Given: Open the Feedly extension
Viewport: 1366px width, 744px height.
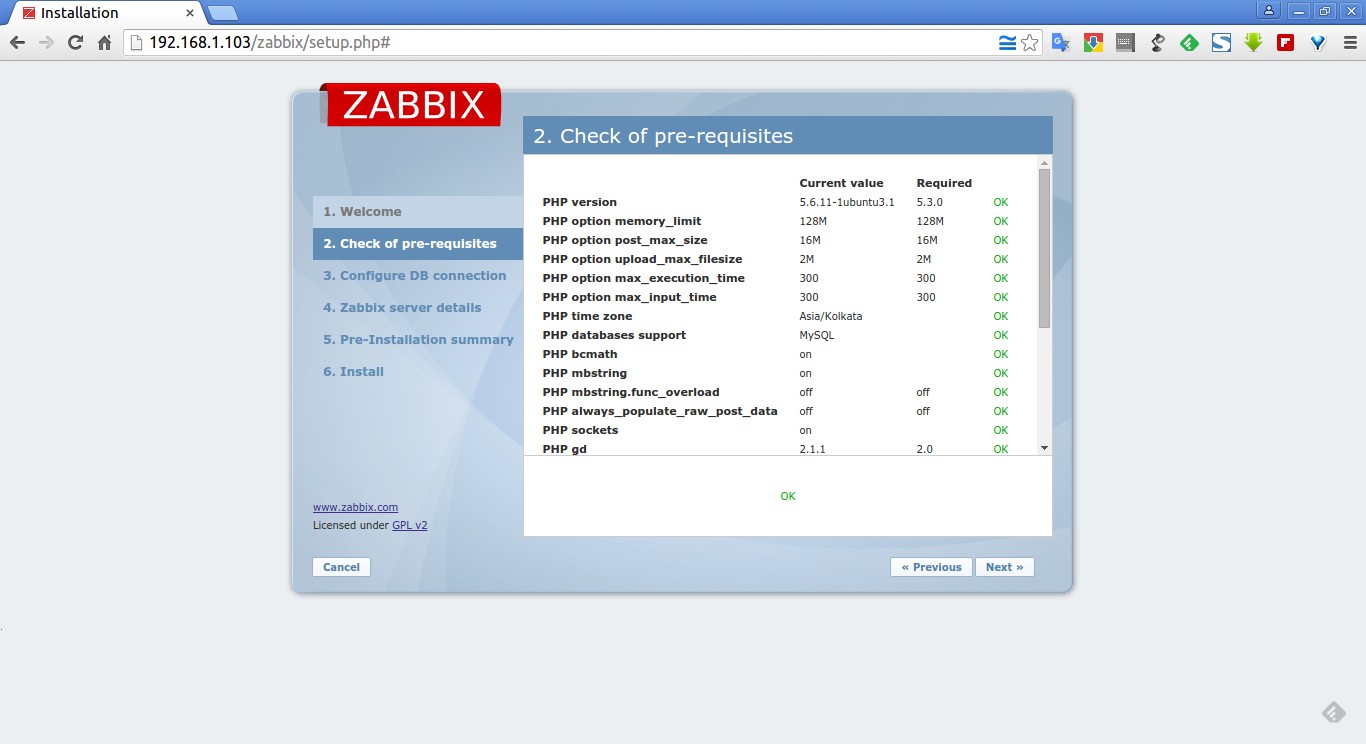Looking at the screenshot, I should coord(1189,43).
